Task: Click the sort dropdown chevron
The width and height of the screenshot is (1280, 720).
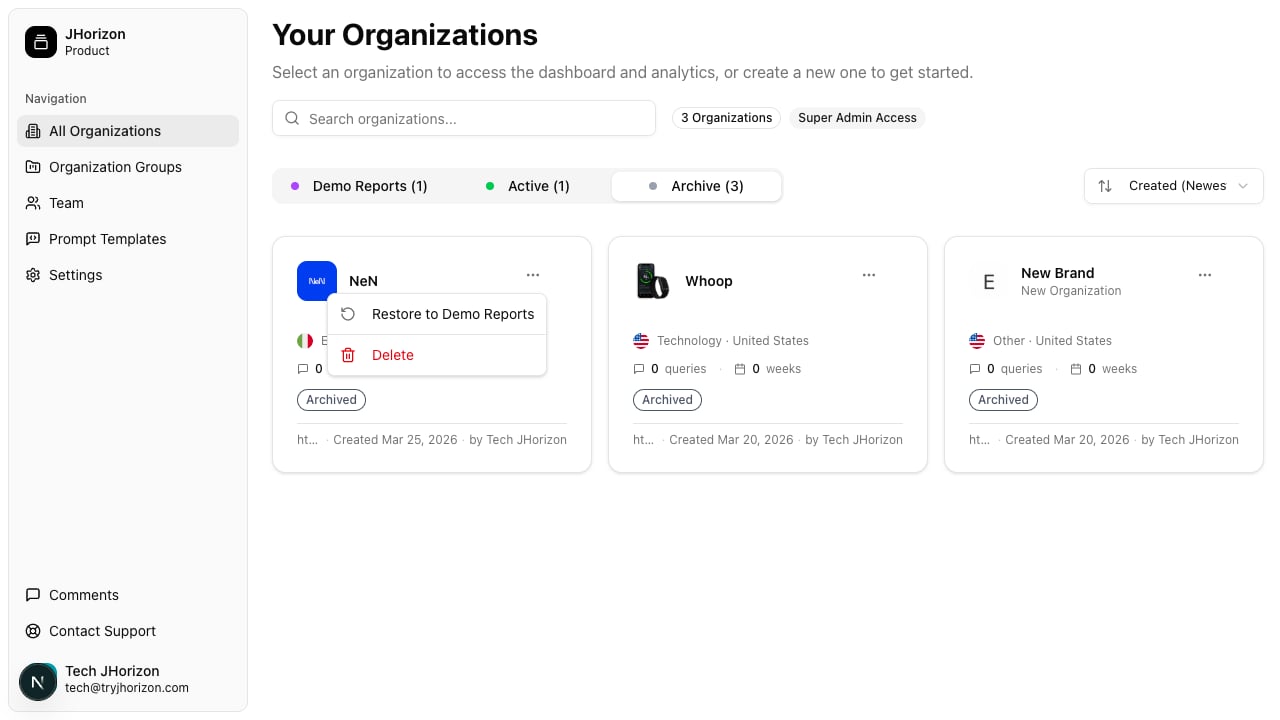Action: [x=1243, y=186]
